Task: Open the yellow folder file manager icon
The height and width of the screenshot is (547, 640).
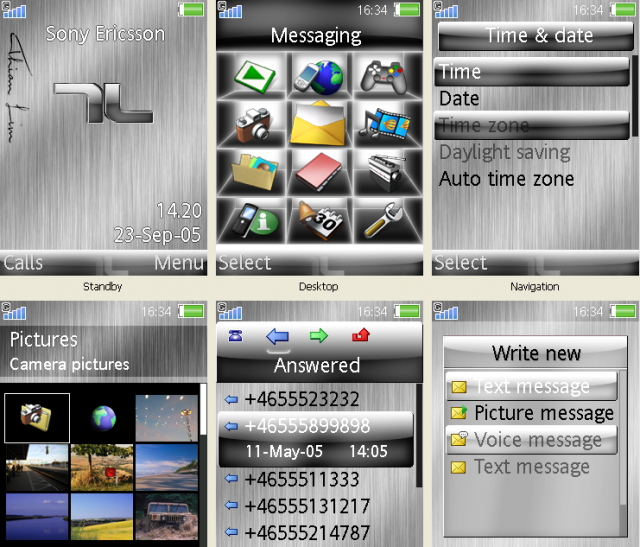Action: pos(255,171)
